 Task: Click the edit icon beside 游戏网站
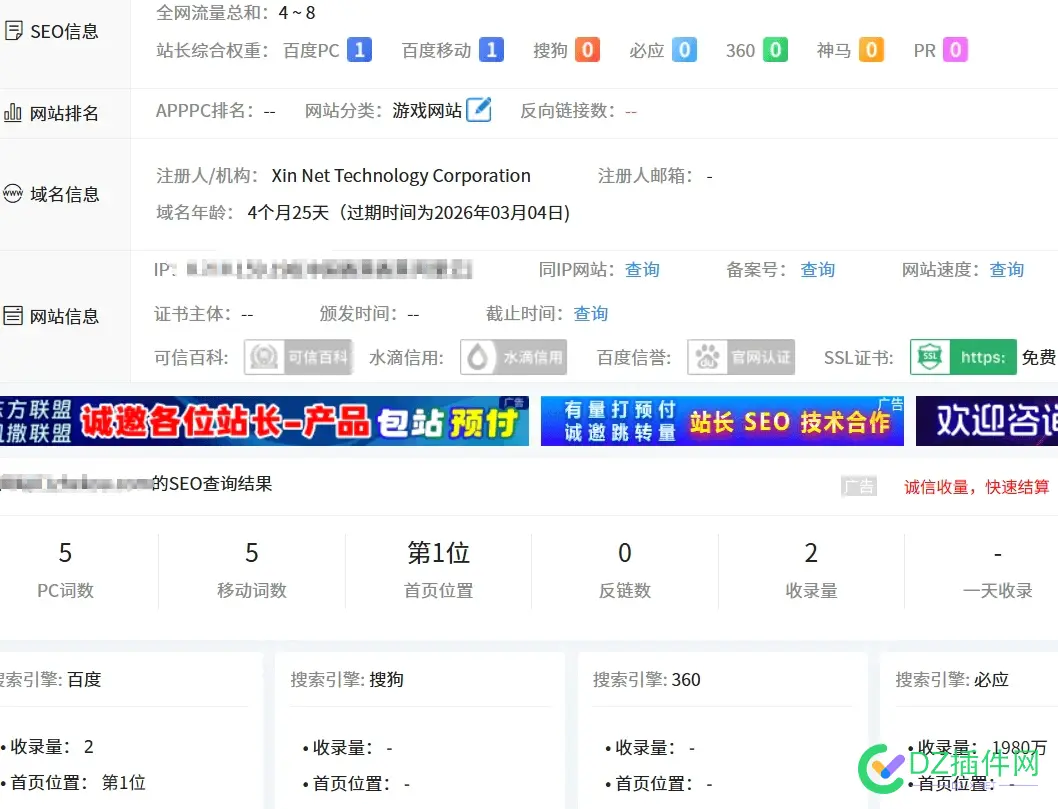coord(480,110)
